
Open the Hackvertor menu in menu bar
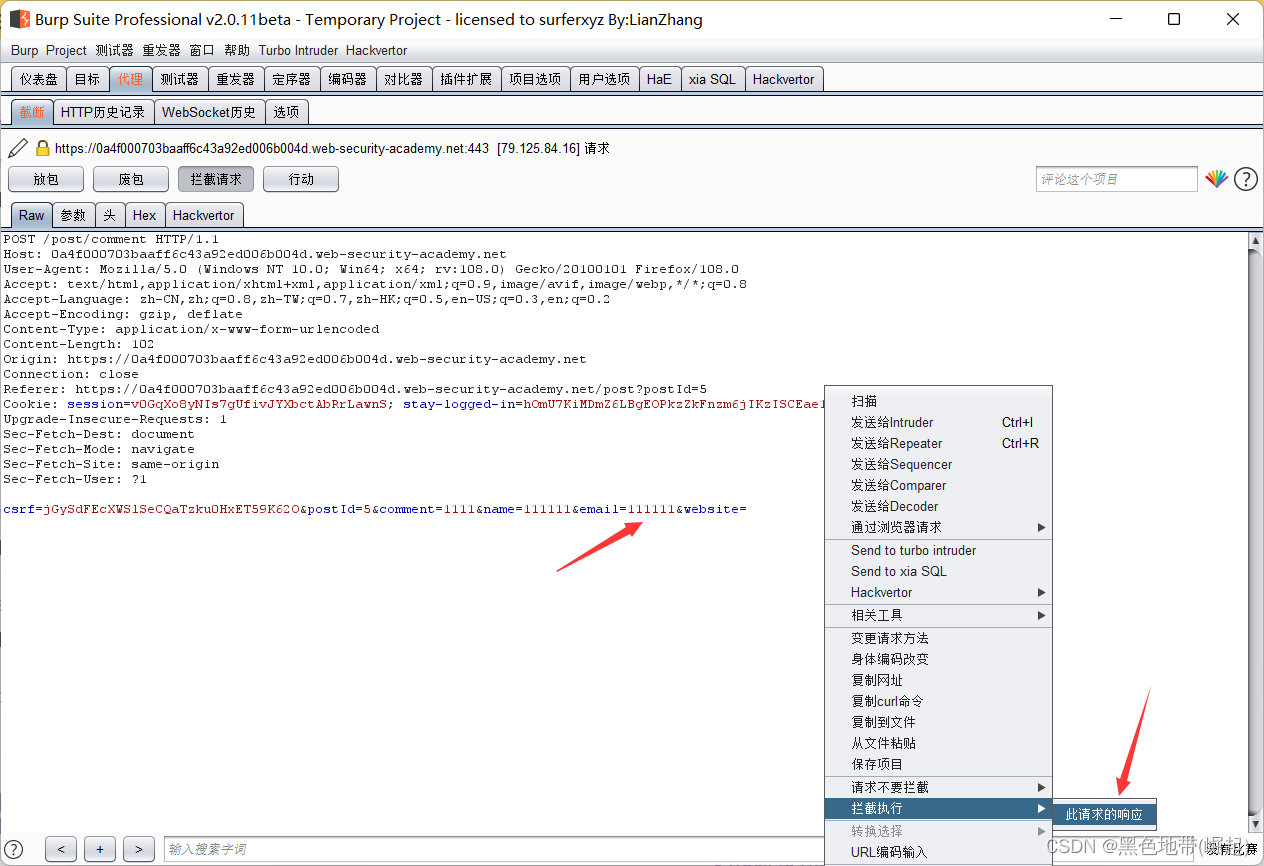click(x=376, y=50)
